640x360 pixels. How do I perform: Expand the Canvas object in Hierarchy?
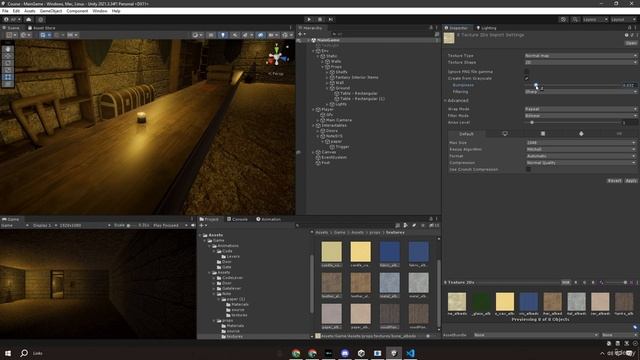(x=314, y=152)
